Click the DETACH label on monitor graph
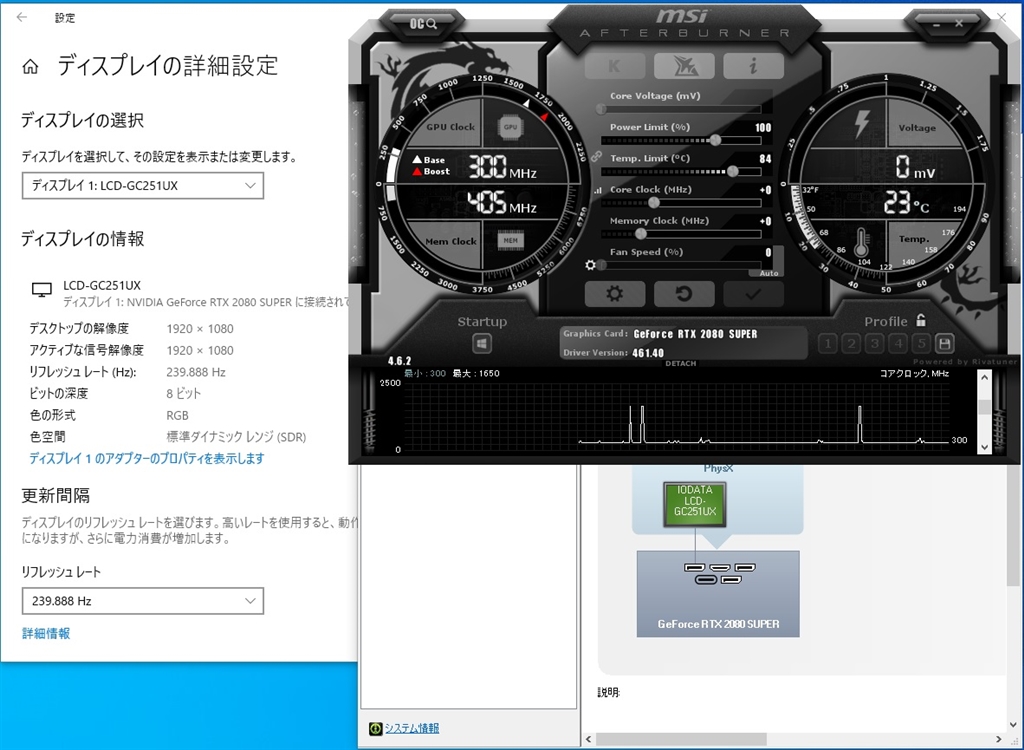Screen dimensions: 1024x750 [680, 363]
